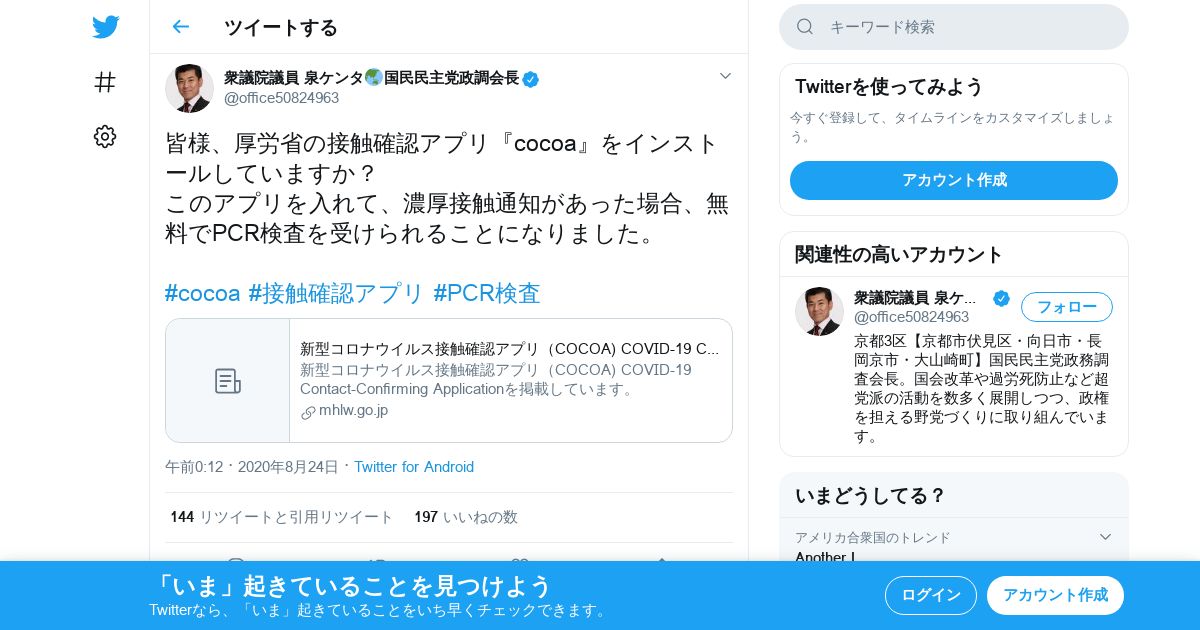This screenshot has width=1200, height=630.
Task: Open the related account's profile photo
Action: point(819,311)
